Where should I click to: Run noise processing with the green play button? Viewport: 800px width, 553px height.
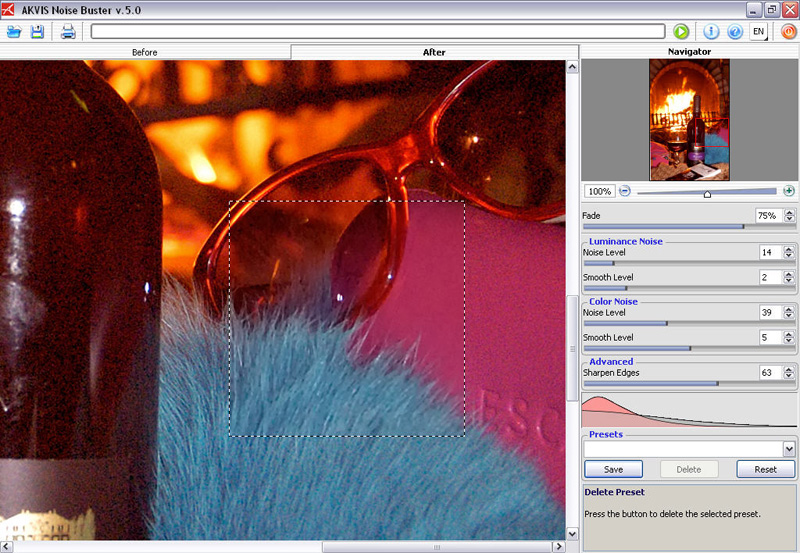[x=681, y=32]
